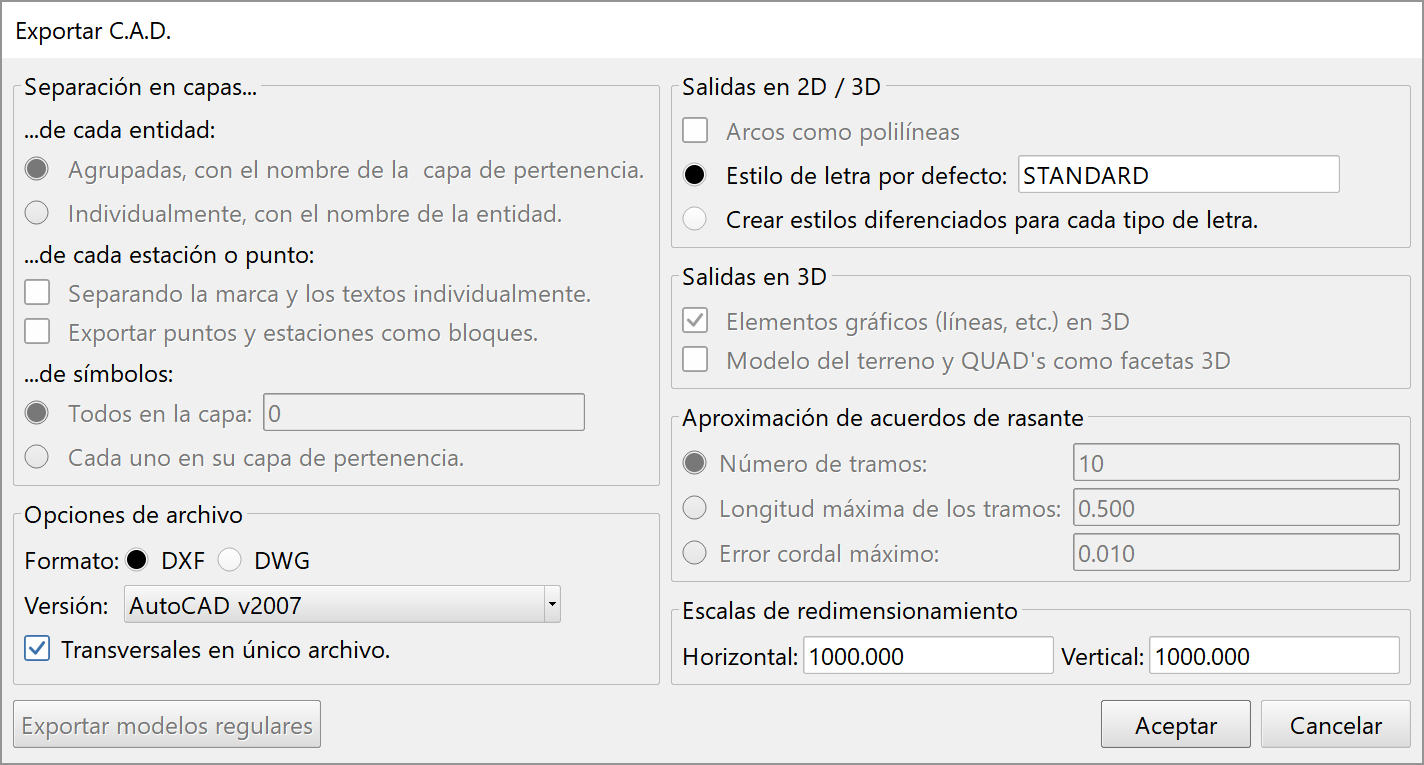Click the STANDARD text style field
Image resolution: width=1424 pixels, height=765 pixels.
(x=1177, y=174)
